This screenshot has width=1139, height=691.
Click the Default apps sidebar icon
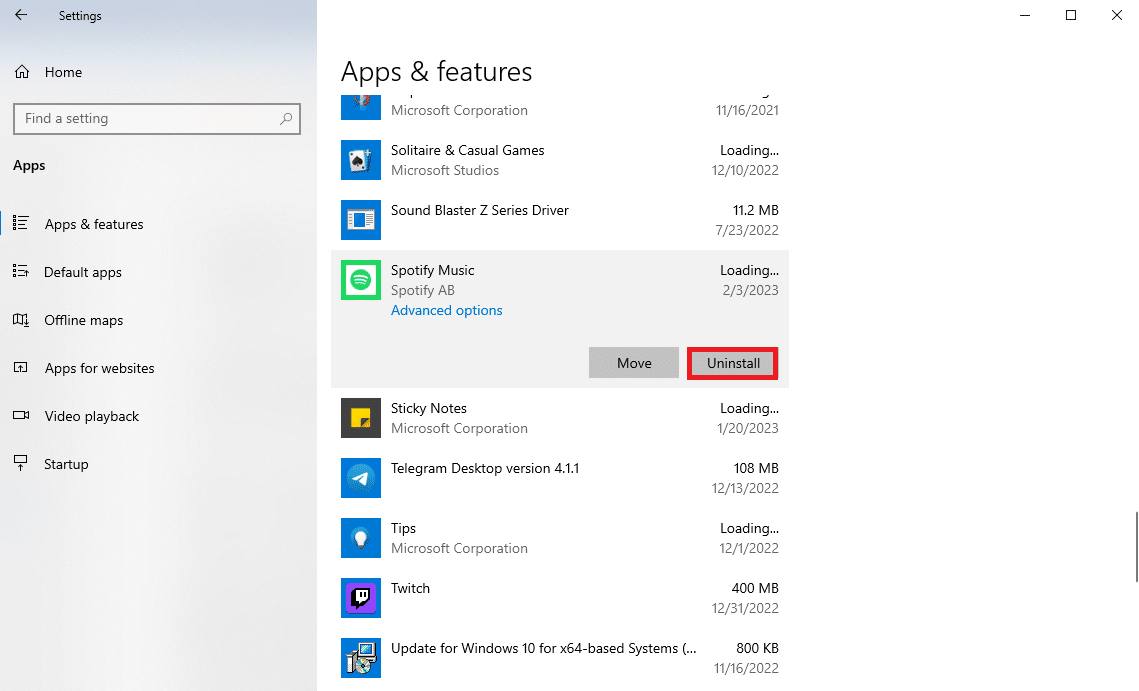click(21, 271)
